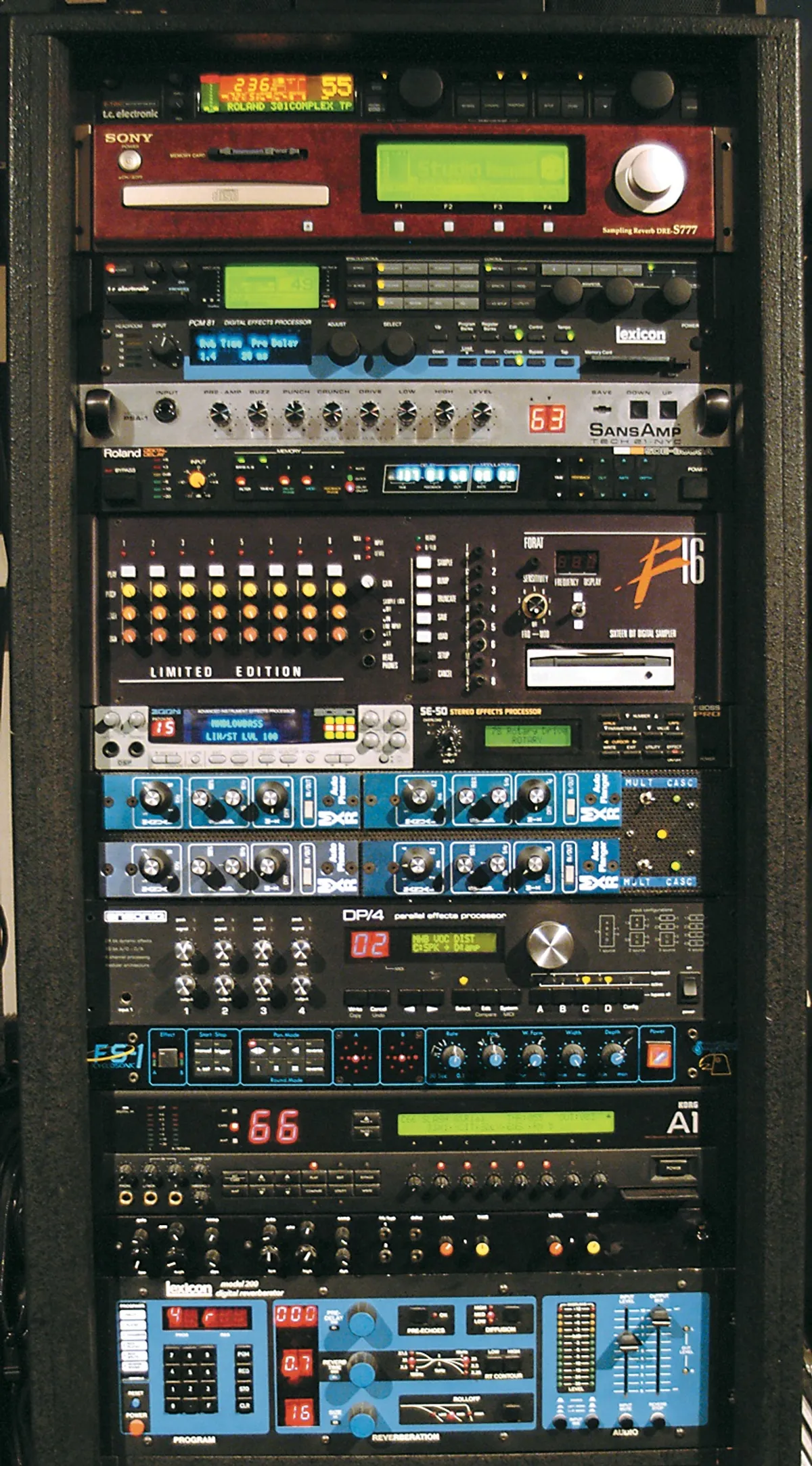This screenshot has height=1466, width=812.
Task: Click the Korg A1 red '66' display
Action: 274,1127
